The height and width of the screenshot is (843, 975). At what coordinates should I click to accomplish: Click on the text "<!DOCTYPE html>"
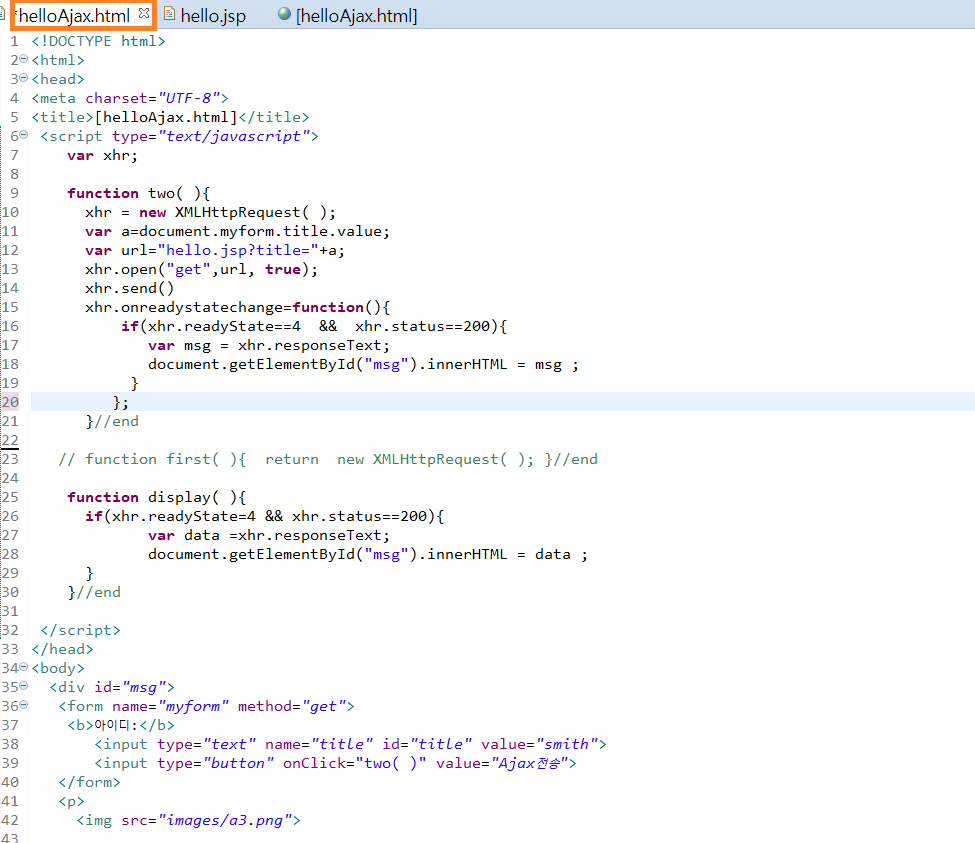[x=98, y=41]
